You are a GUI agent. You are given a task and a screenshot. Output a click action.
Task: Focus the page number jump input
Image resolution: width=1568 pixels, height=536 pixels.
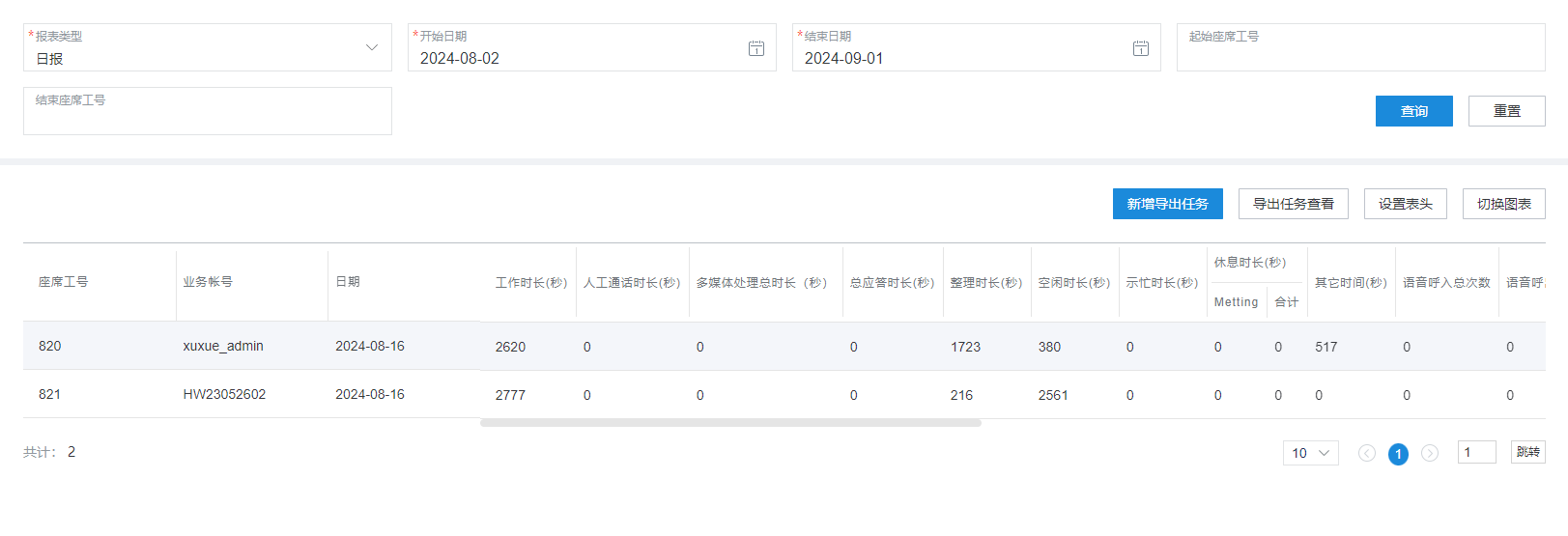(x=1477, y=452)
